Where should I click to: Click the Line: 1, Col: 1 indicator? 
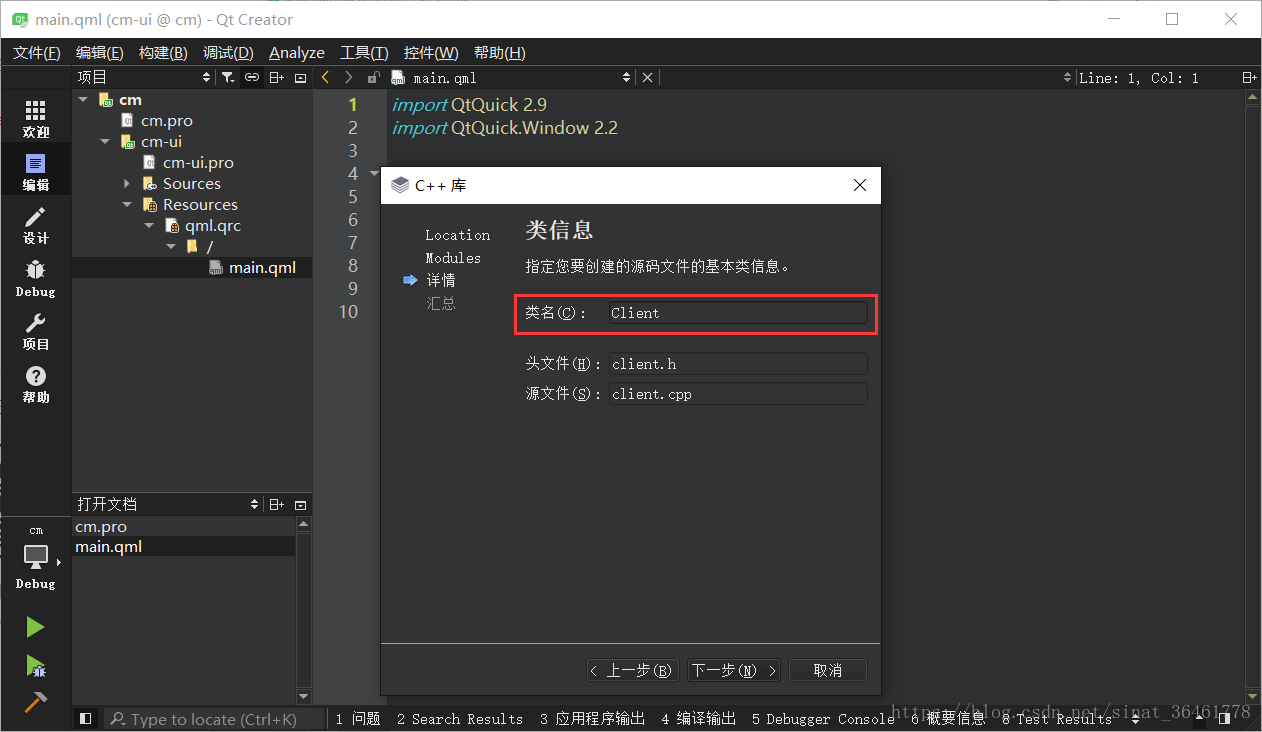(1138, 77)
